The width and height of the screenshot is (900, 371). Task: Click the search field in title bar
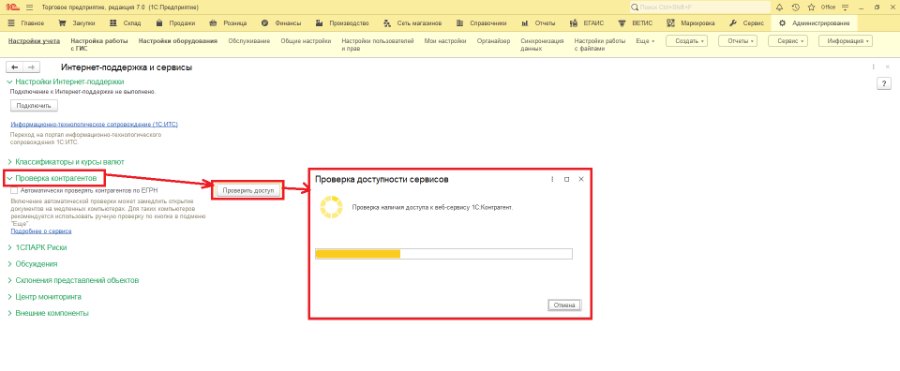click(x=700, y=7)
